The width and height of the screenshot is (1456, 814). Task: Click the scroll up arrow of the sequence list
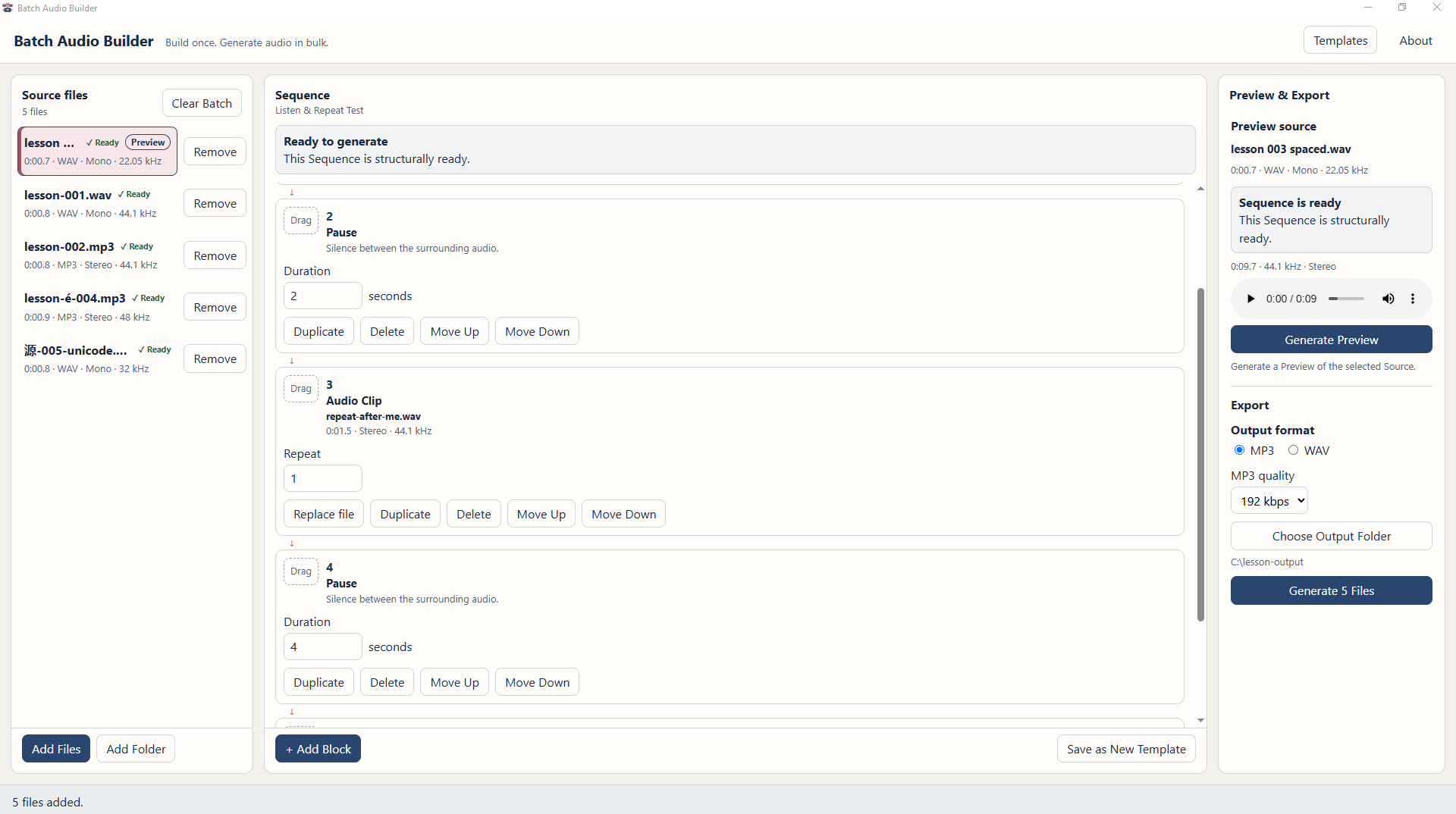coord(1200,189)
